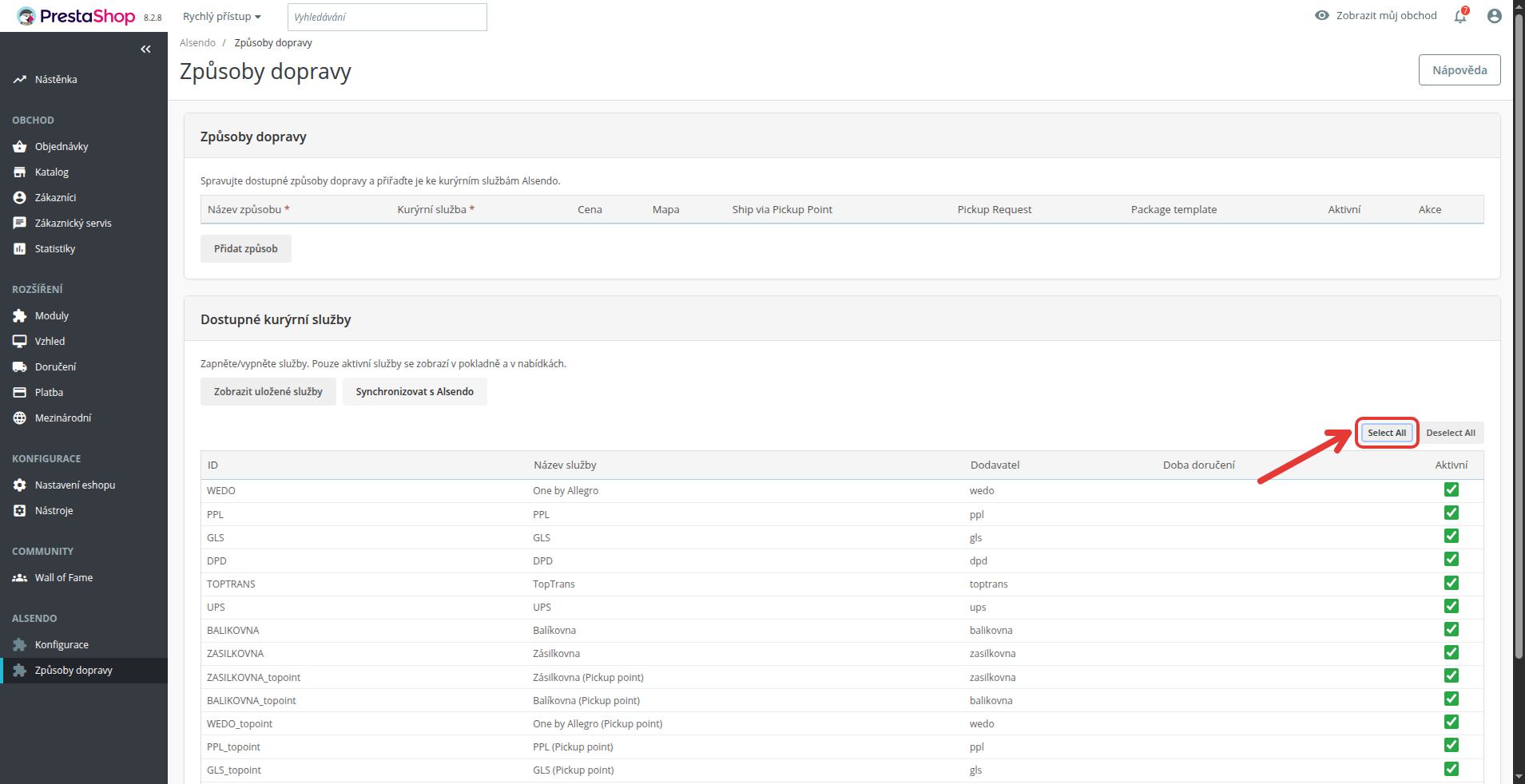The image size is (1525, 784).
Task: Click the Objednávky basket icon
Action: 20,147
